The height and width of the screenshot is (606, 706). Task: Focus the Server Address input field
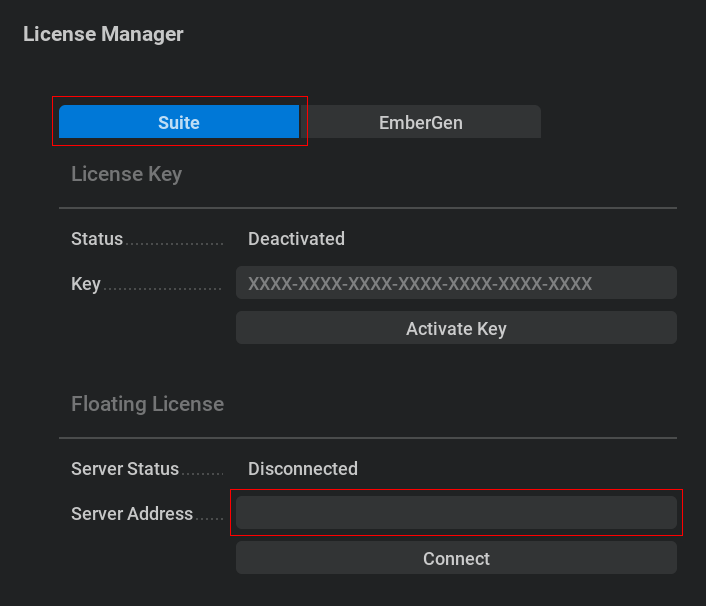tap(456, 513)
